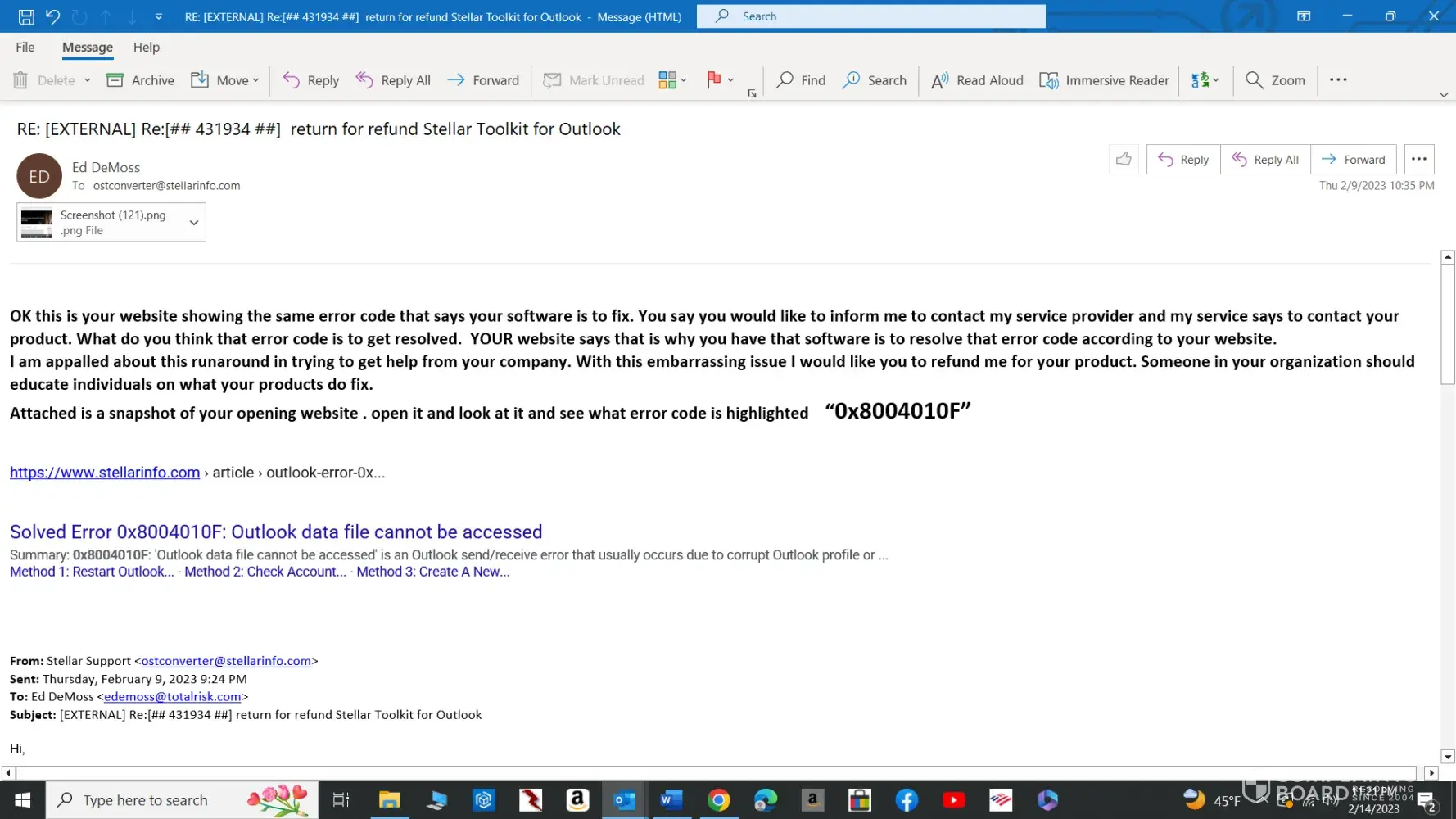This screenshot has width=1456, height=819.
Task: Click the ostconverter@stellarinfo.com email link
Action: click(x=226, y=661)
